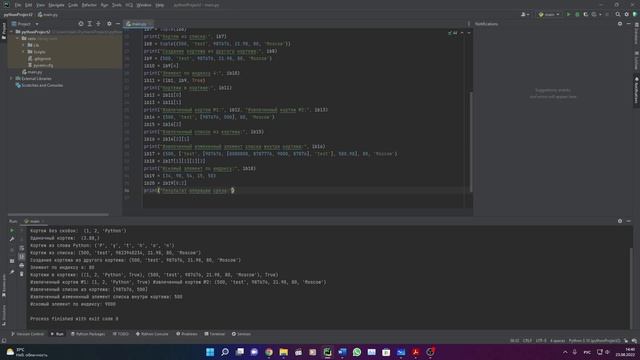Image resolution: width=640 pixels, height=360 pixels.
Task: Open Run panel gear settings
Action: tap(620, 221)
